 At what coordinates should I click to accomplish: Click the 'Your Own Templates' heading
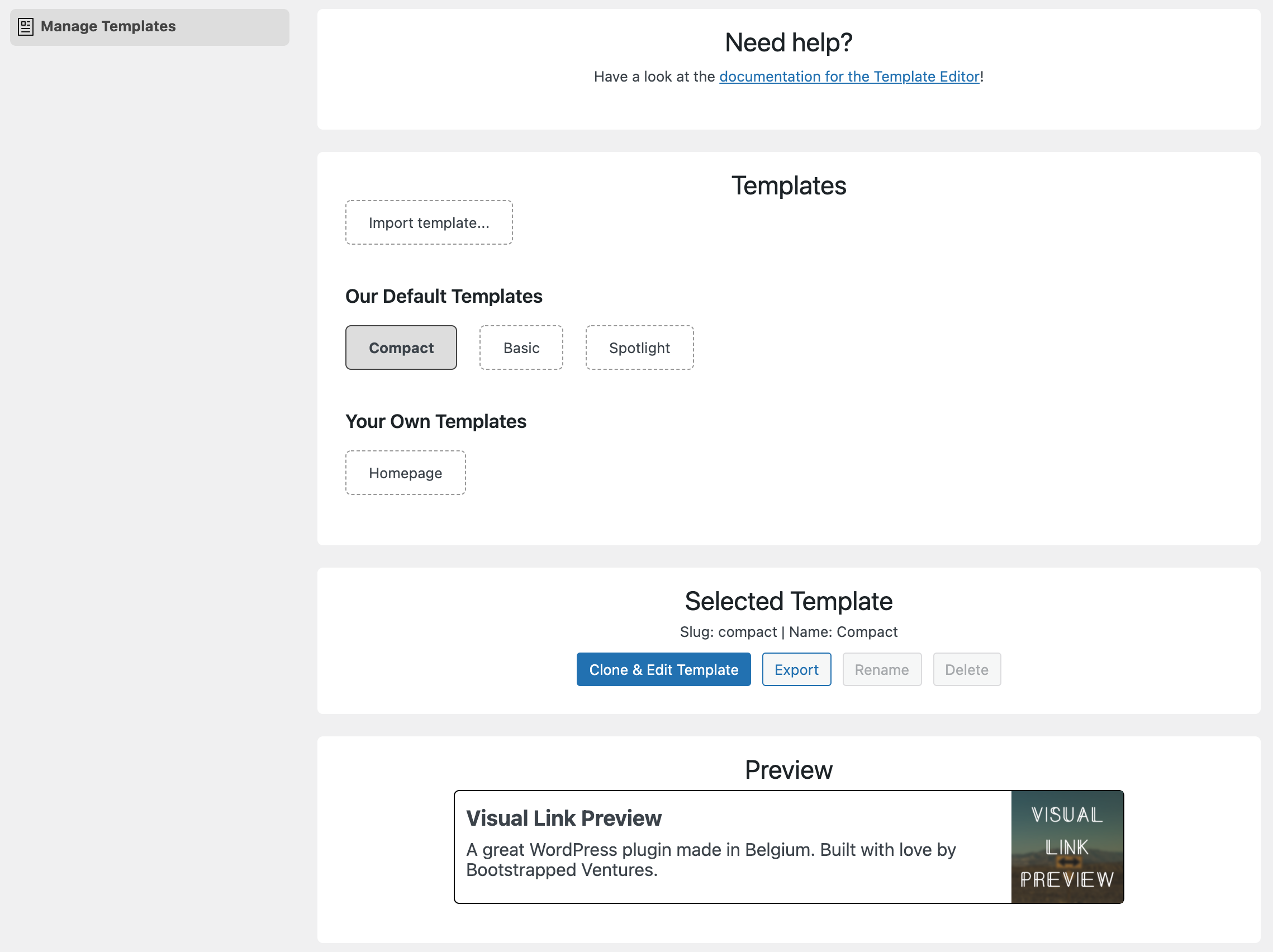(x=436, y=421)
